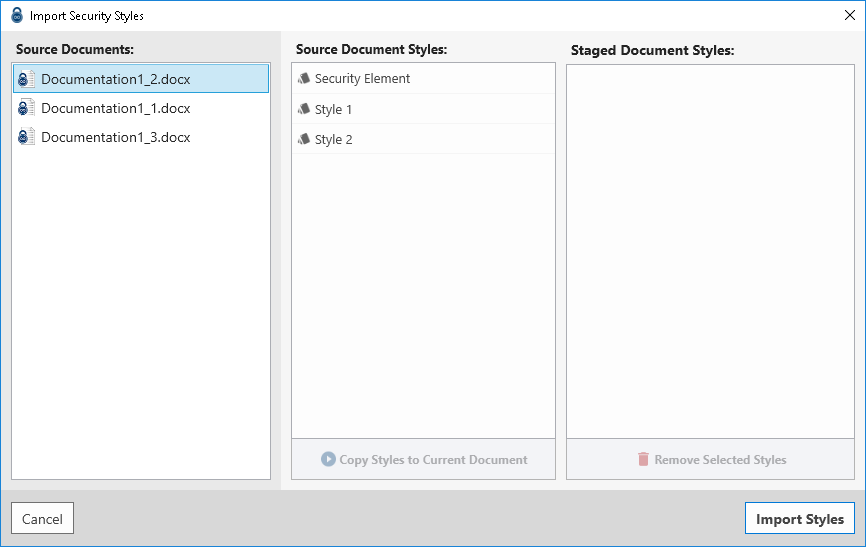Choose the Documentation1_2.docx list entry
This screenshot has width=866, height=547.
click(x=115, y=79)
